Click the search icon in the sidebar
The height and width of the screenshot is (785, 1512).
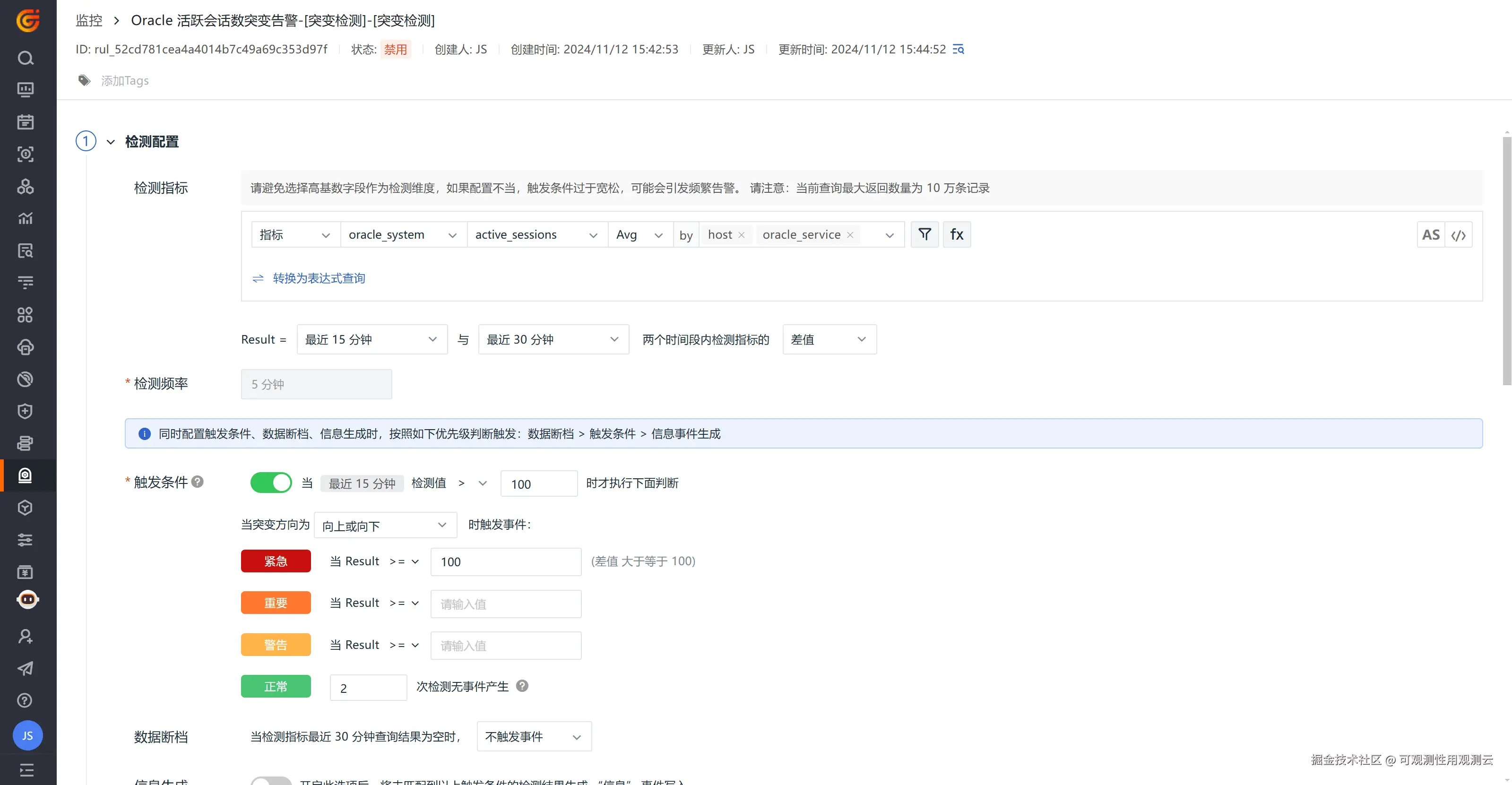click(25, 58)
